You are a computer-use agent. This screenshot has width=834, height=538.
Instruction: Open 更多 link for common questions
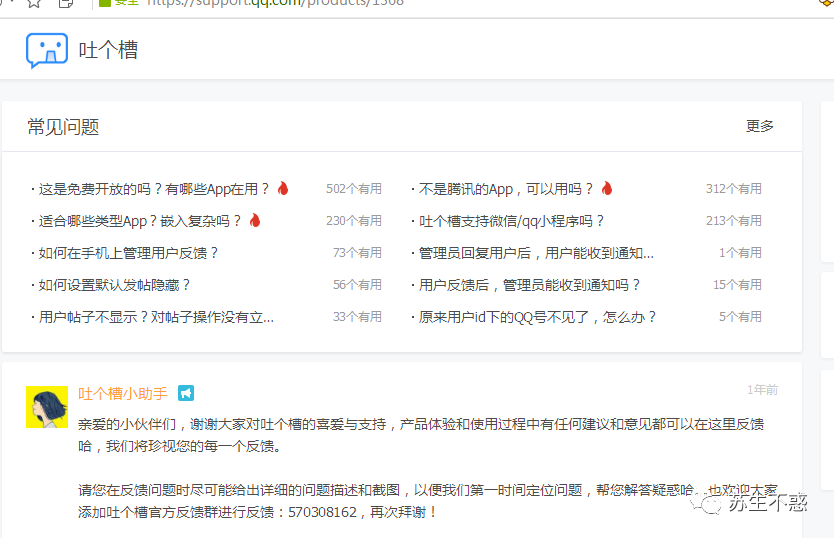click(x=760, y=126)
